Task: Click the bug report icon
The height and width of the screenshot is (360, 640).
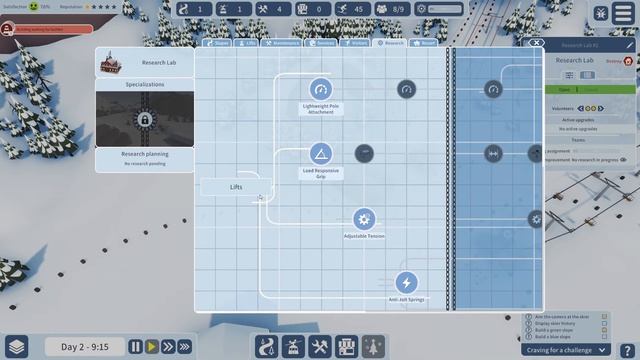Action: (x=601, y=13)
